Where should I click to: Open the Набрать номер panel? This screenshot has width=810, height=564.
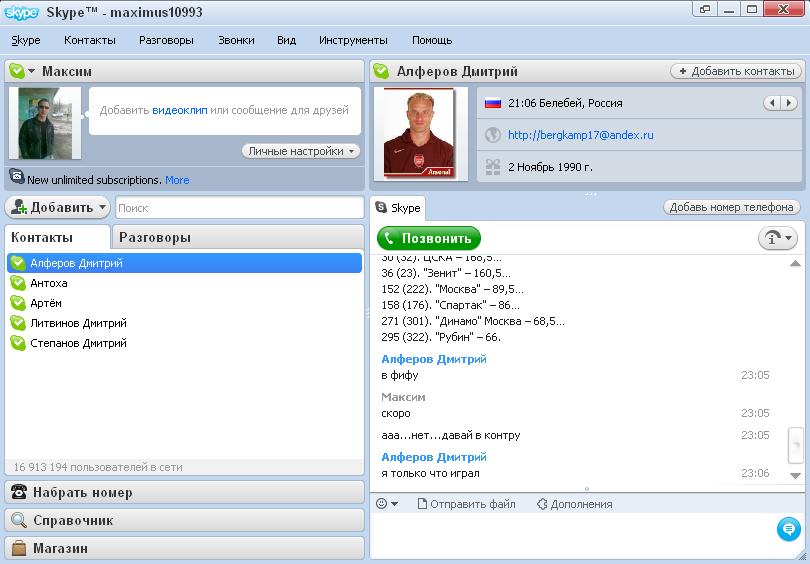(x=184, y=492)
